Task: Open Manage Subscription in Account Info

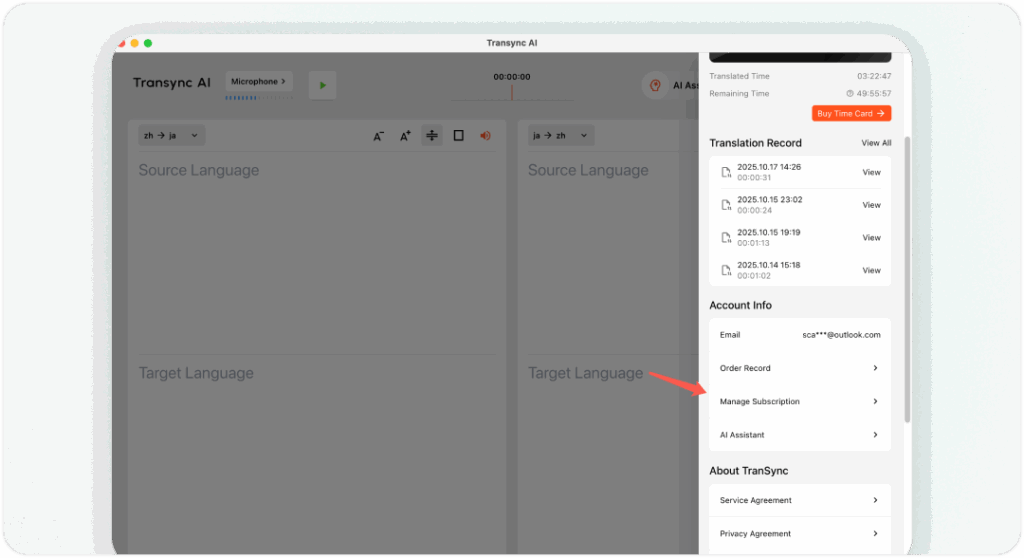Action: pos(799,402)
